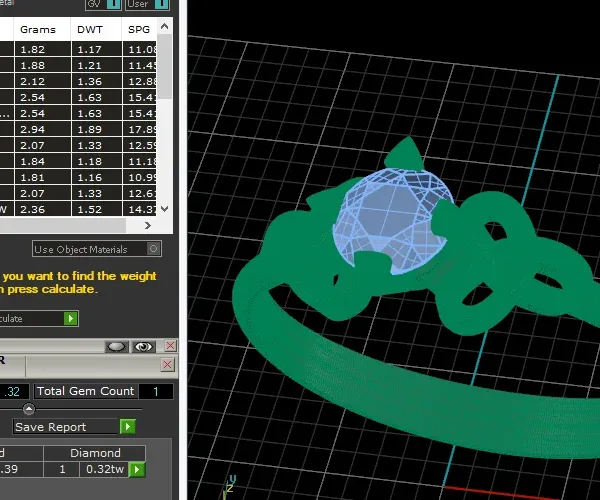
Task: Select the table cell showing 2.12 grams
Action: (42, 81)
